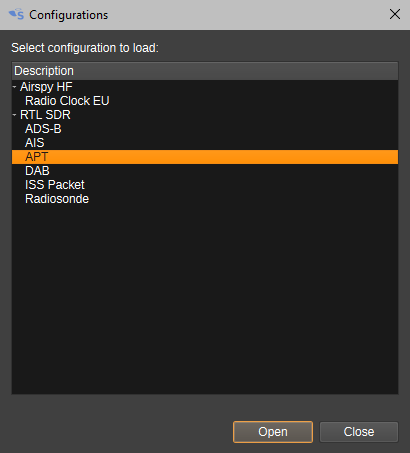Pick the AIS configuration entry
Screen dimensions: 410x453
point(35,143)
